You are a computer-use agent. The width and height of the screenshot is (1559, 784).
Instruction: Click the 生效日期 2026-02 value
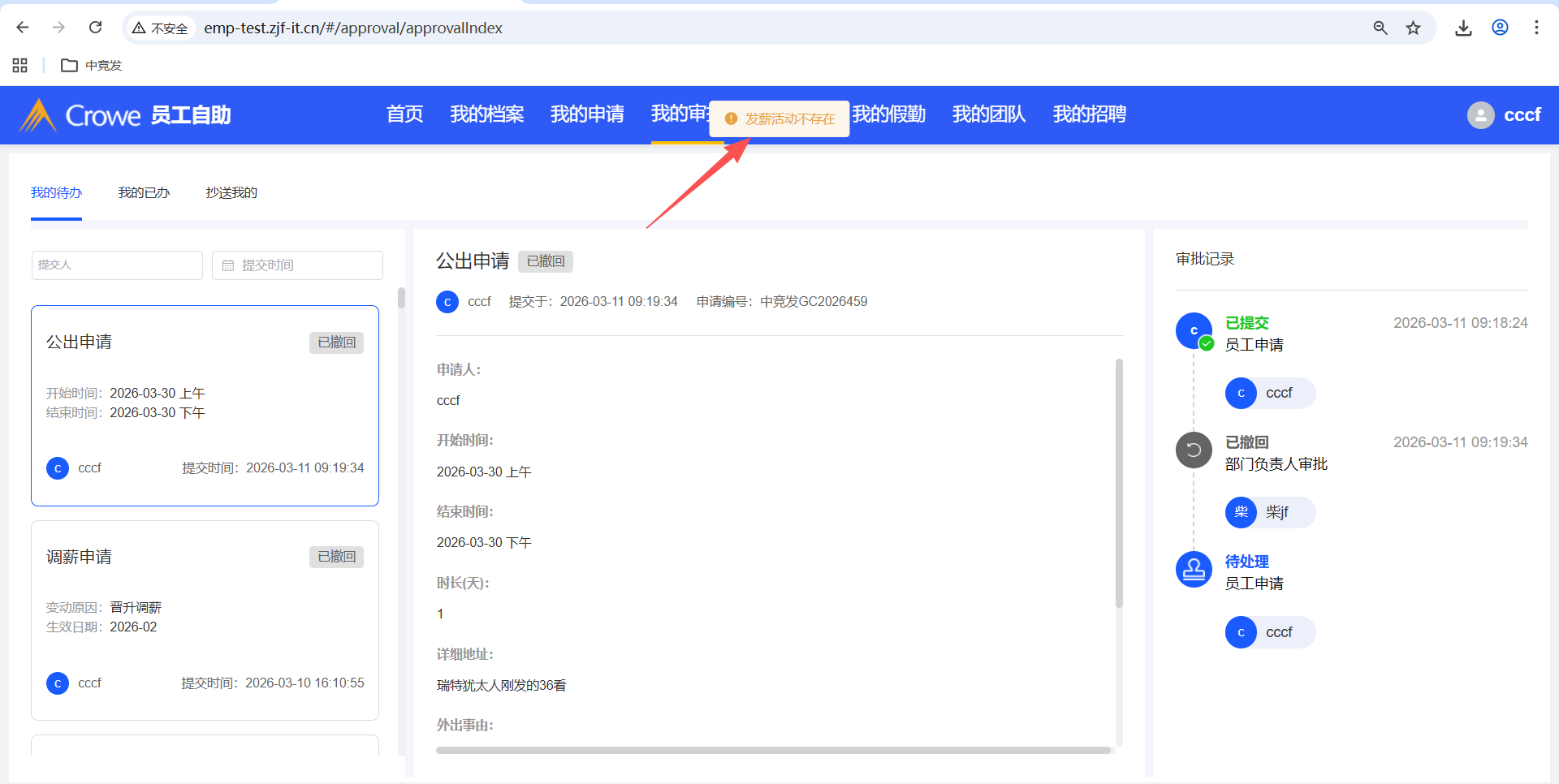[133, 627]
